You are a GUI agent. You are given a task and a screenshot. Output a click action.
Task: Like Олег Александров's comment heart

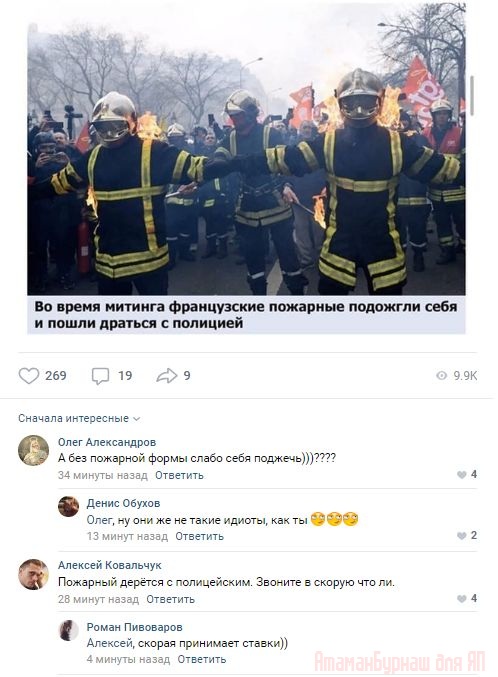(x=462, y=475)
